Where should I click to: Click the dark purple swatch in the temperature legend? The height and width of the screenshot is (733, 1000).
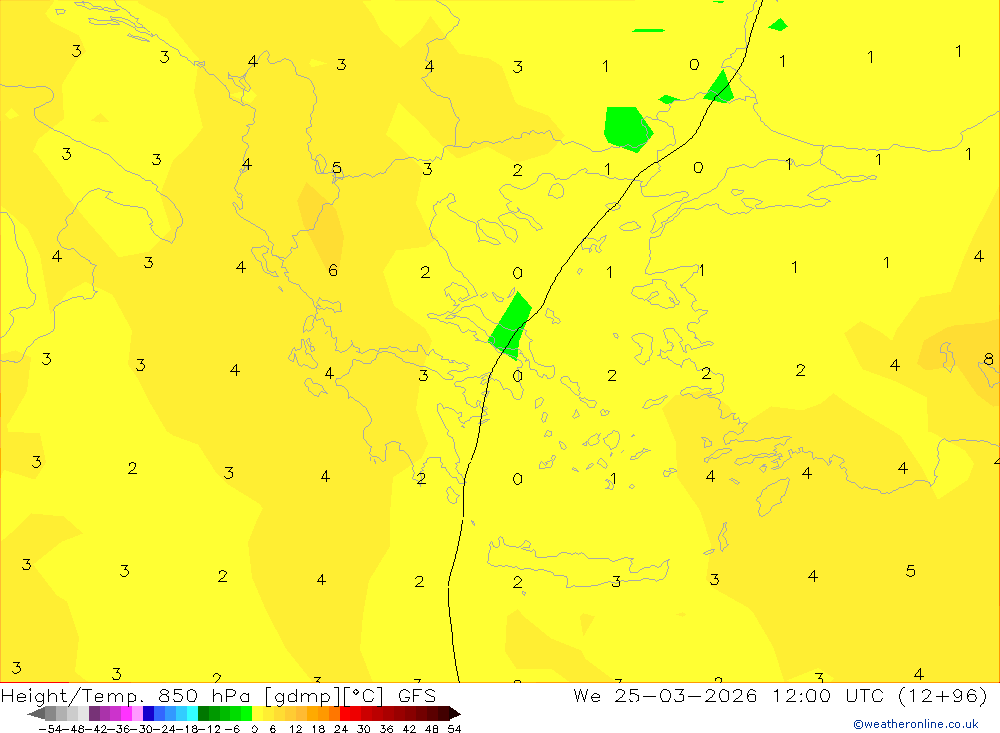coord(94,713)
